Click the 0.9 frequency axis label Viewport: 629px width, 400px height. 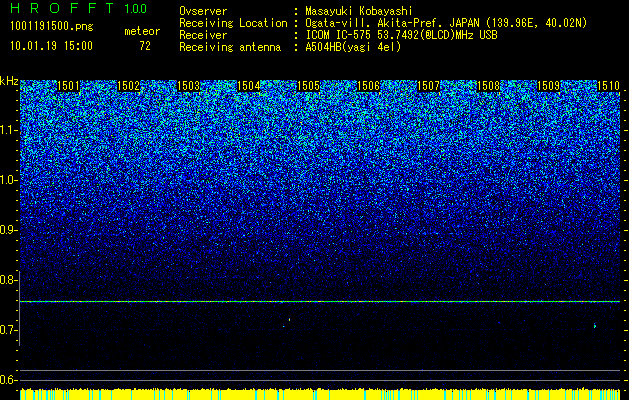pyautogui.click(x=8, y=230)
